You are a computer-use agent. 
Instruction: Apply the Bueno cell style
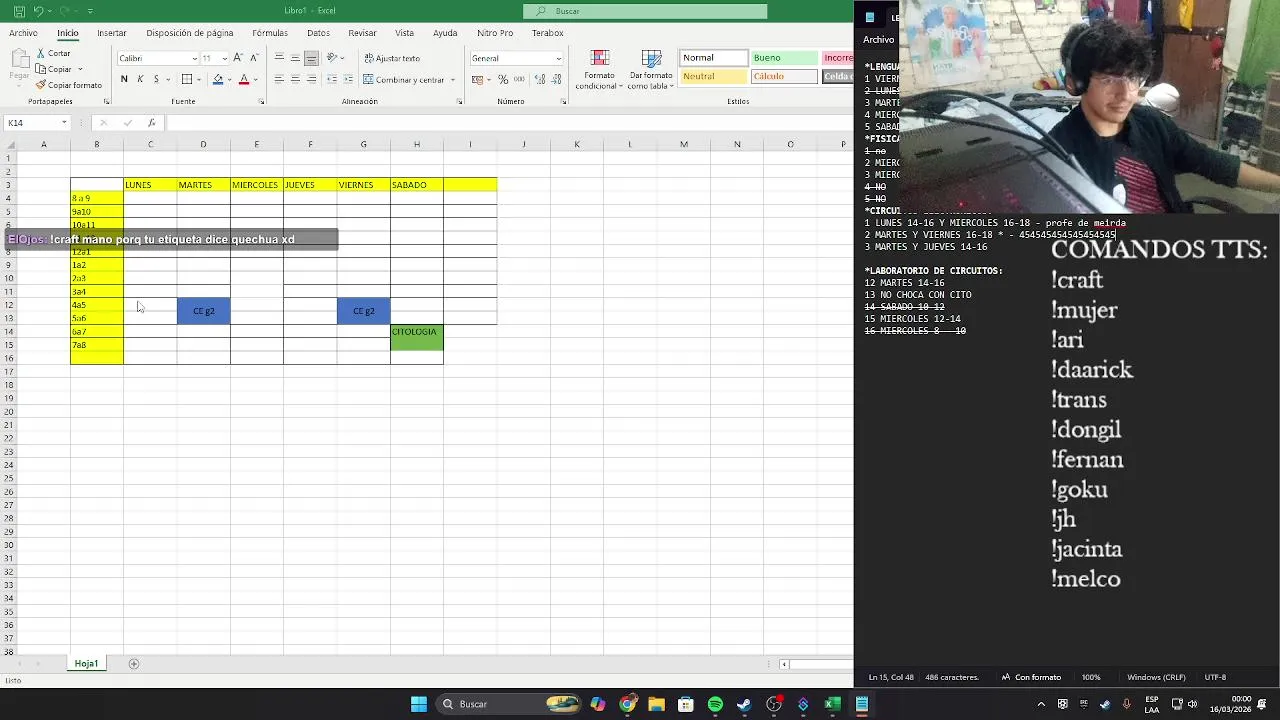tap(784, 58)
